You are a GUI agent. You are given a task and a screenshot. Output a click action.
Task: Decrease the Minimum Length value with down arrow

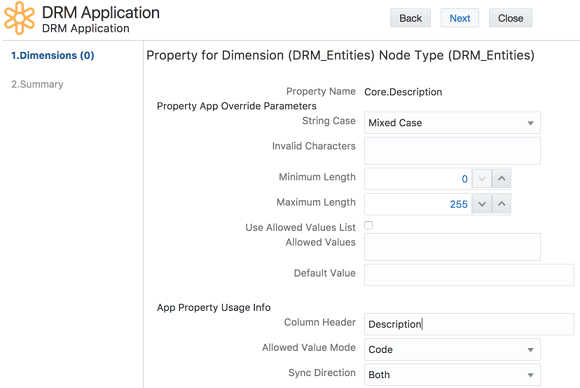[482, 179]
